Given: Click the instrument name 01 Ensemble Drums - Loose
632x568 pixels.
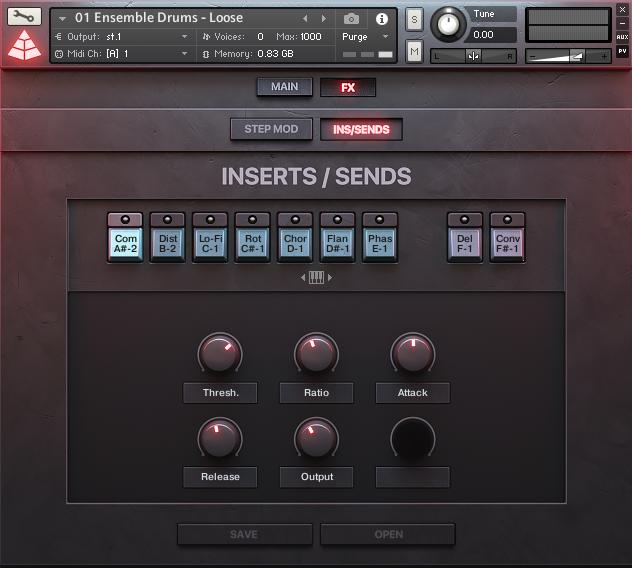Looking at the screenshot, I should pyautogui.click(x=159, y=18).
